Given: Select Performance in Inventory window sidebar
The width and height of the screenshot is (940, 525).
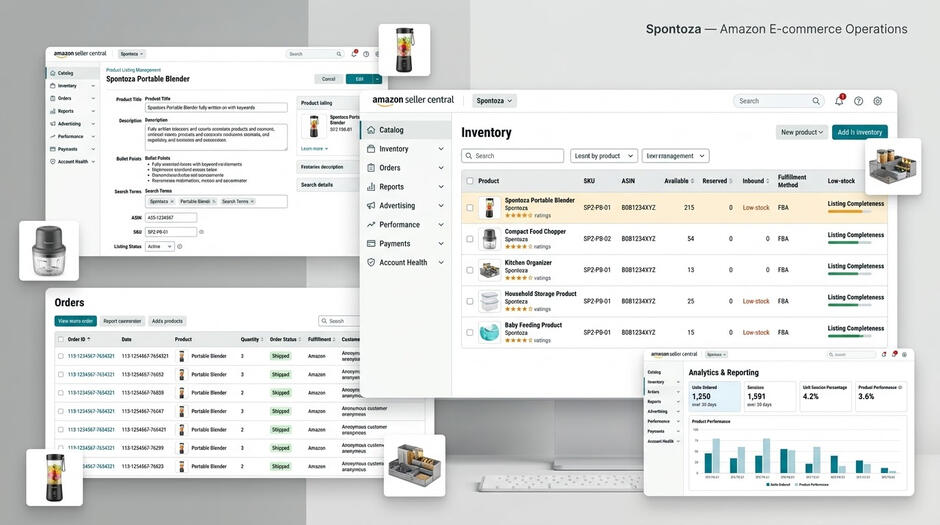Looking at the screenshot, I should (399, 225).
